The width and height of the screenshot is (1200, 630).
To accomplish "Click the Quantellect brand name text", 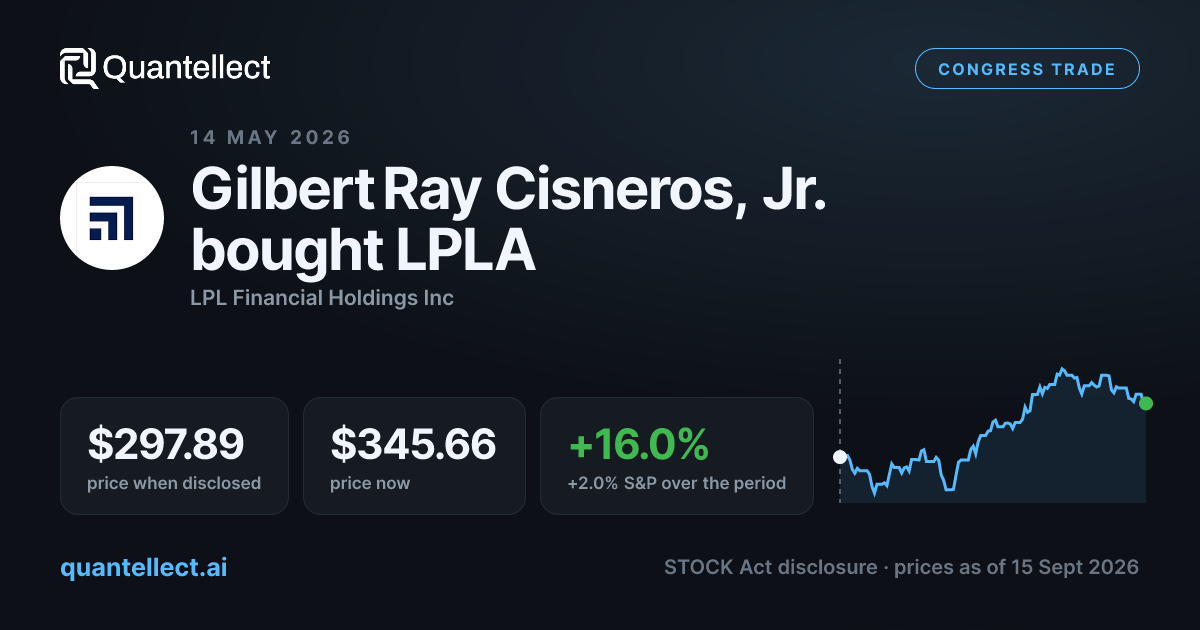I will coord(187,68).
